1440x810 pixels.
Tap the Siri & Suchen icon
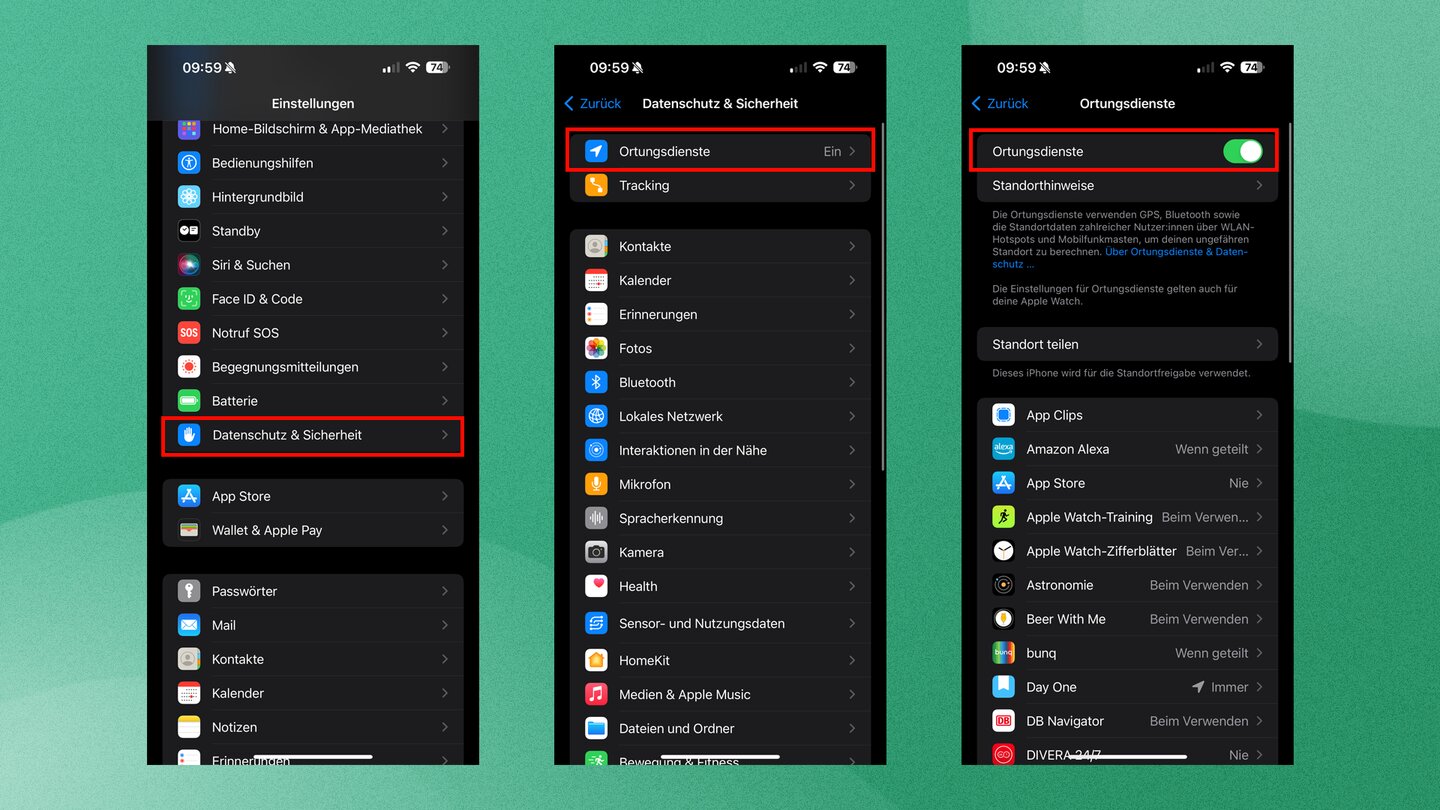click(189, 265)
